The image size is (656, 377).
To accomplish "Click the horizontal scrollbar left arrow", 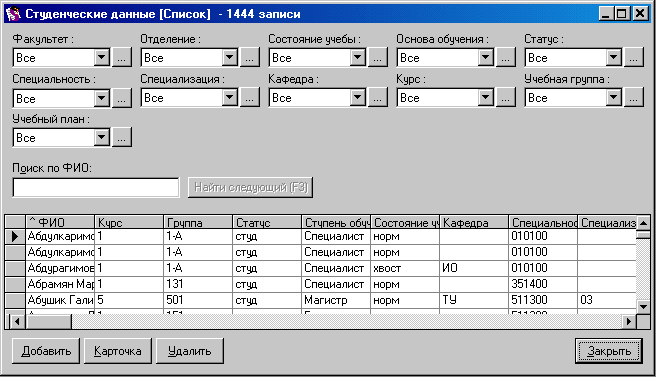I will (x=17, y=321).
